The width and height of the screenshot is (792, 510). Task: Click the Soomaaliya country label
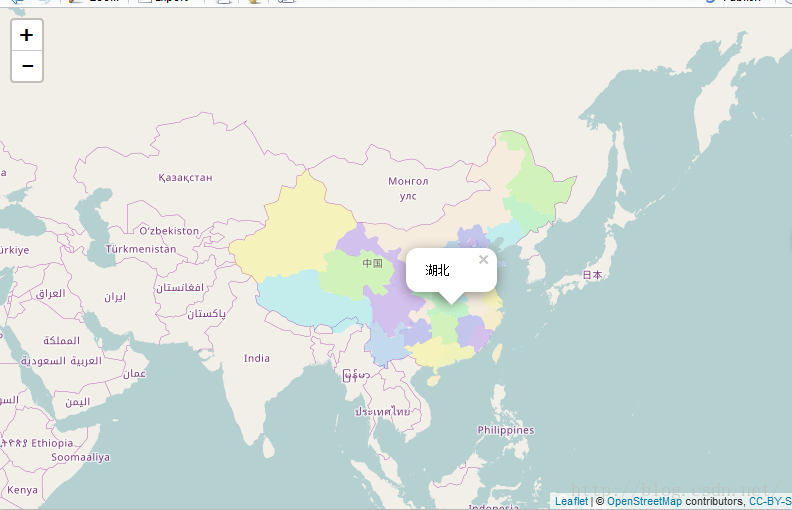[x=80, y=457]
